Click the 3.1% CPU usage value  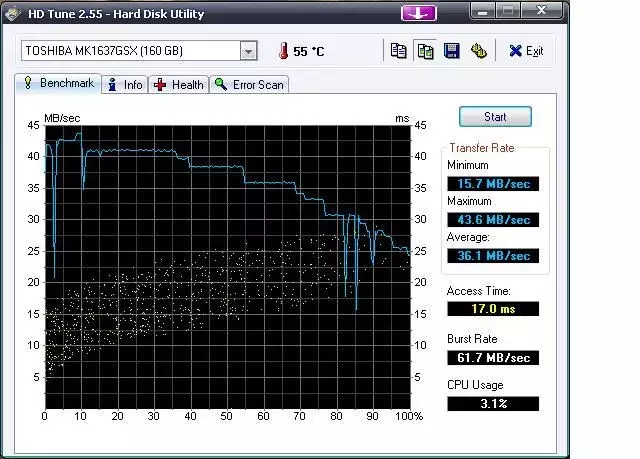tap(493, 404)
